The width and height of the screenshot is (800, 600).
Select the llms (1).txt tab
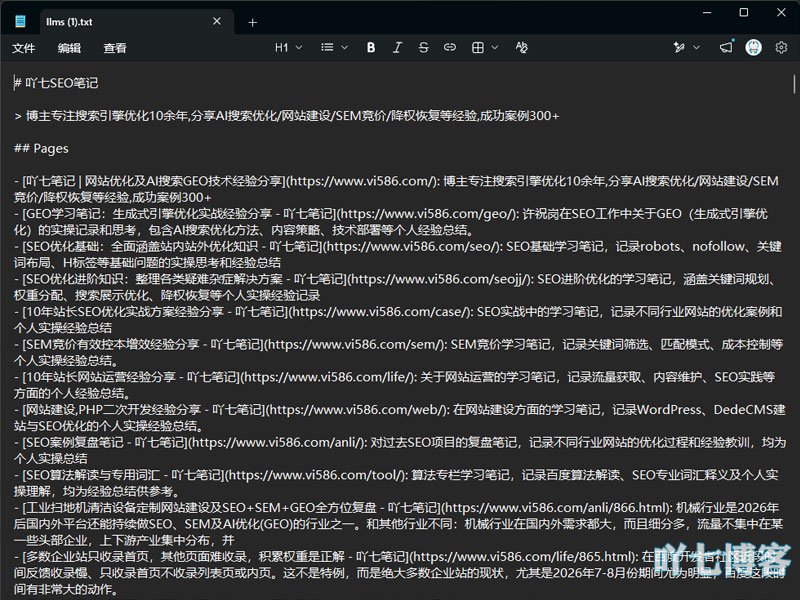coord(137,22)
